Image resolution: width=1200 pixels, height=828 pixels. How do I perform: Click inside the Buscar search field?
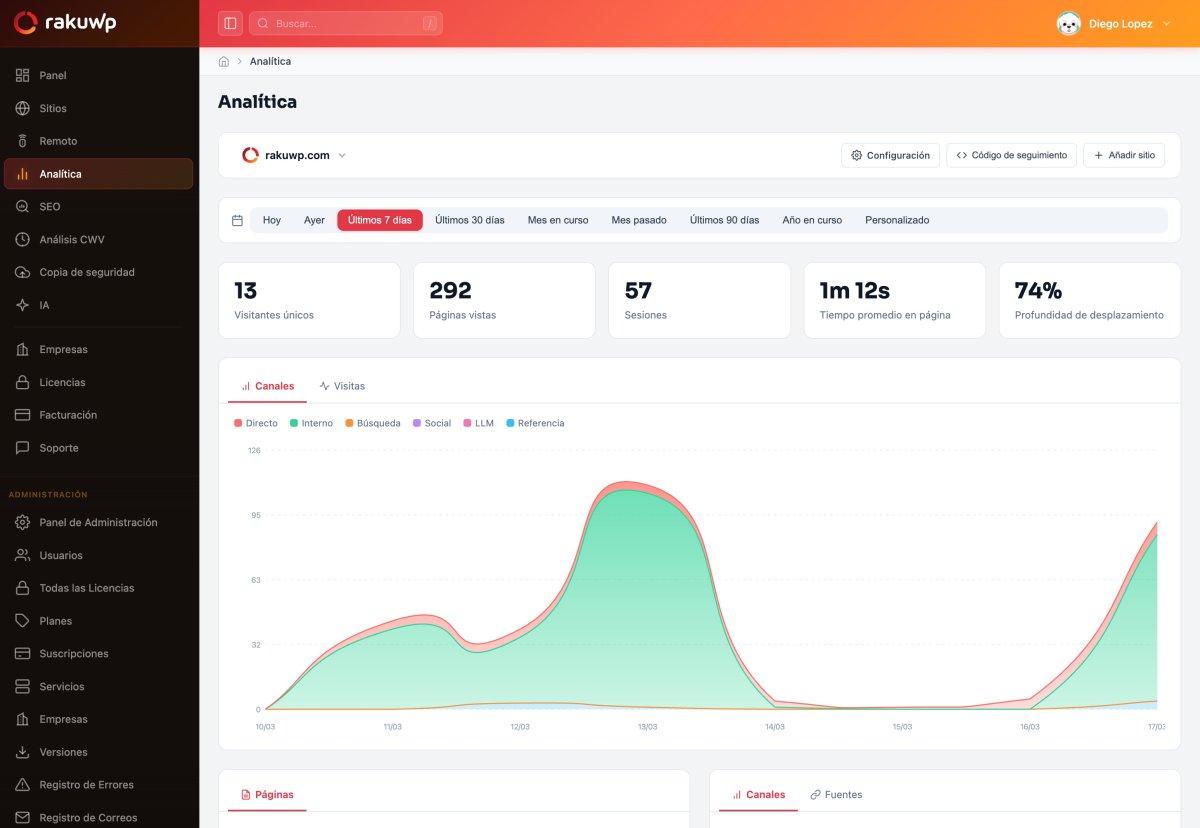click(345, 22)
